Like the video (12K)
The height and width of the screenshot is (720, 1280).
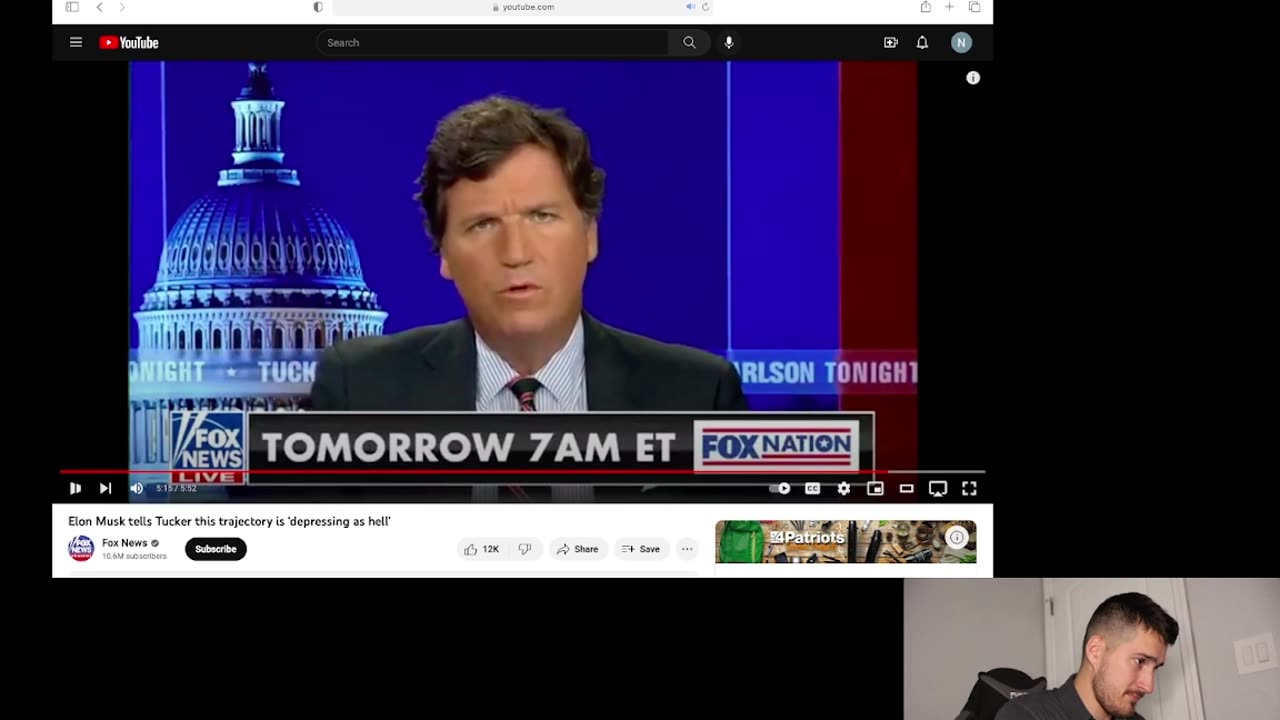(x=481, y=549)
